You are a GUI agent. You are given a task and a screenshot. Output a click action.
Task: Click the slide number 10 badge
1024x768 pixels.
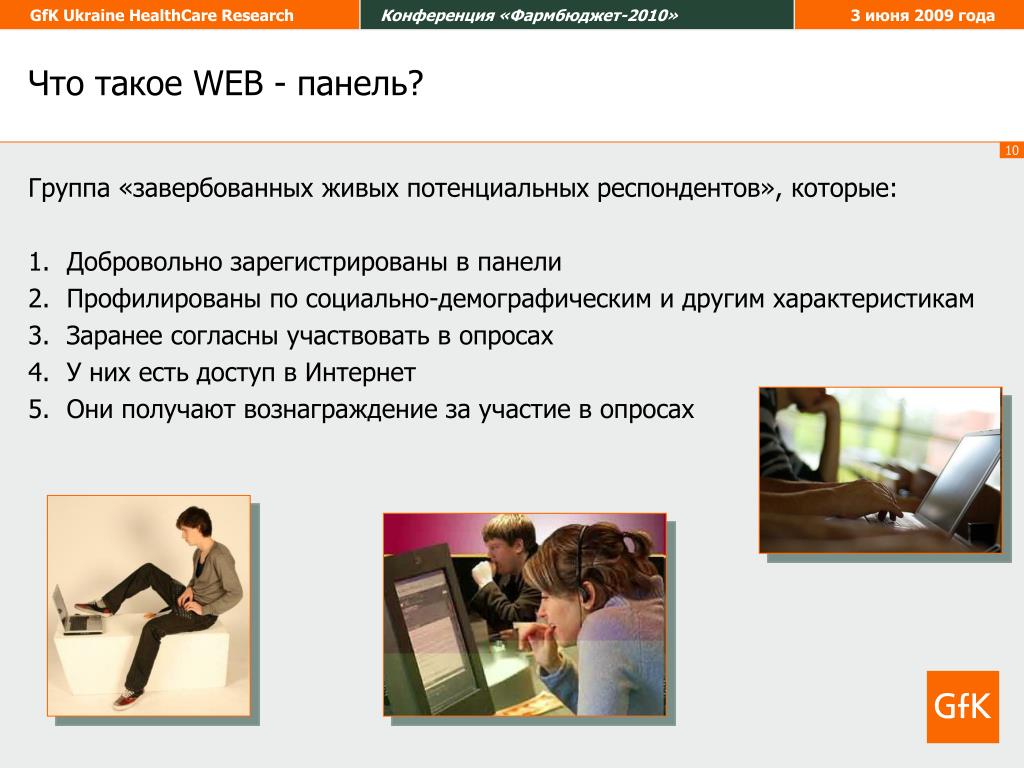tap(1012, 150)
